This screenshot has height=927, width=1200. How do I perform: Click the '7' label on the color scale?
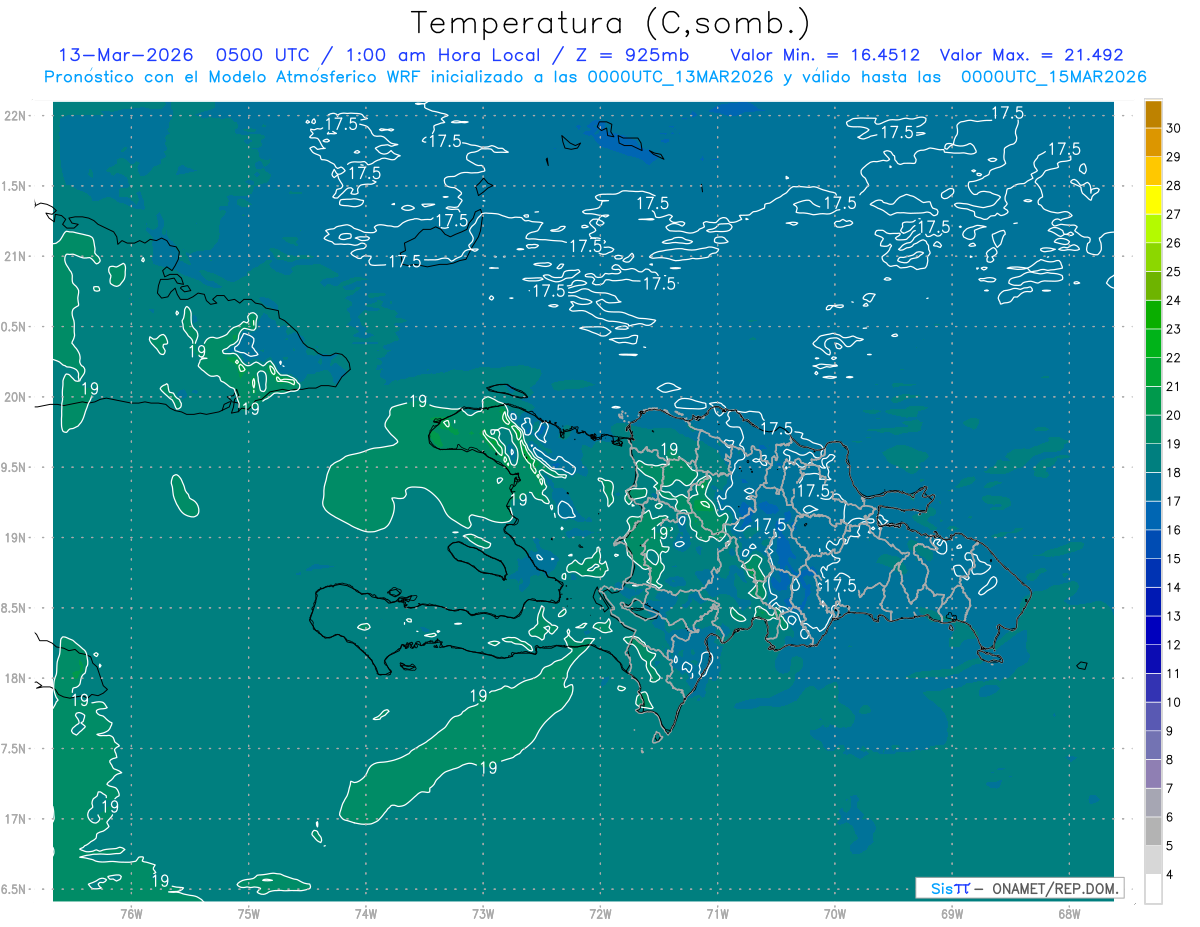coord(1171,788)
